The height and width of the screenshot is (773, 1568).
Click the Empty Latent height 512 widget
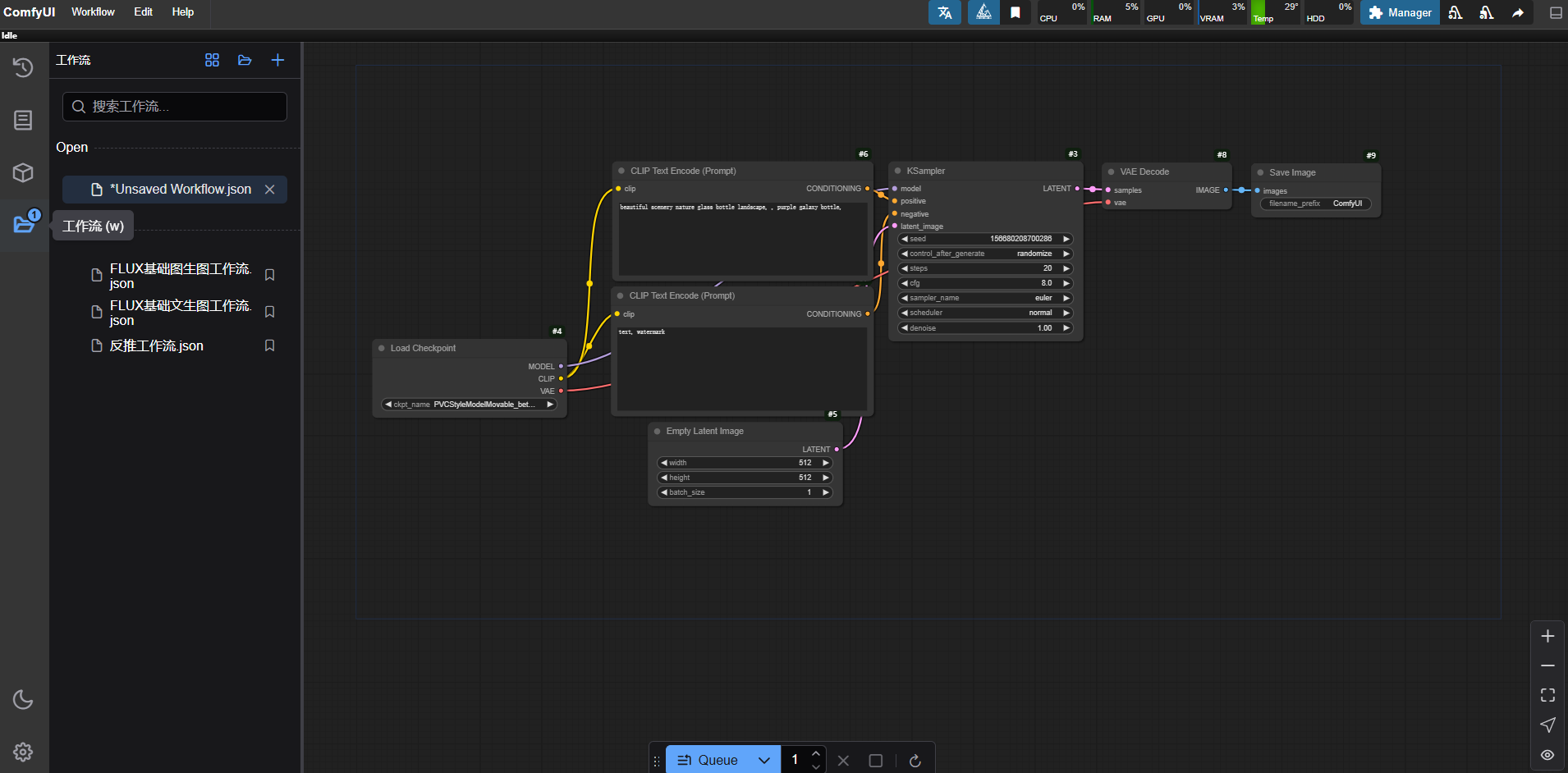pyautogui.click(x=745, y=478)
